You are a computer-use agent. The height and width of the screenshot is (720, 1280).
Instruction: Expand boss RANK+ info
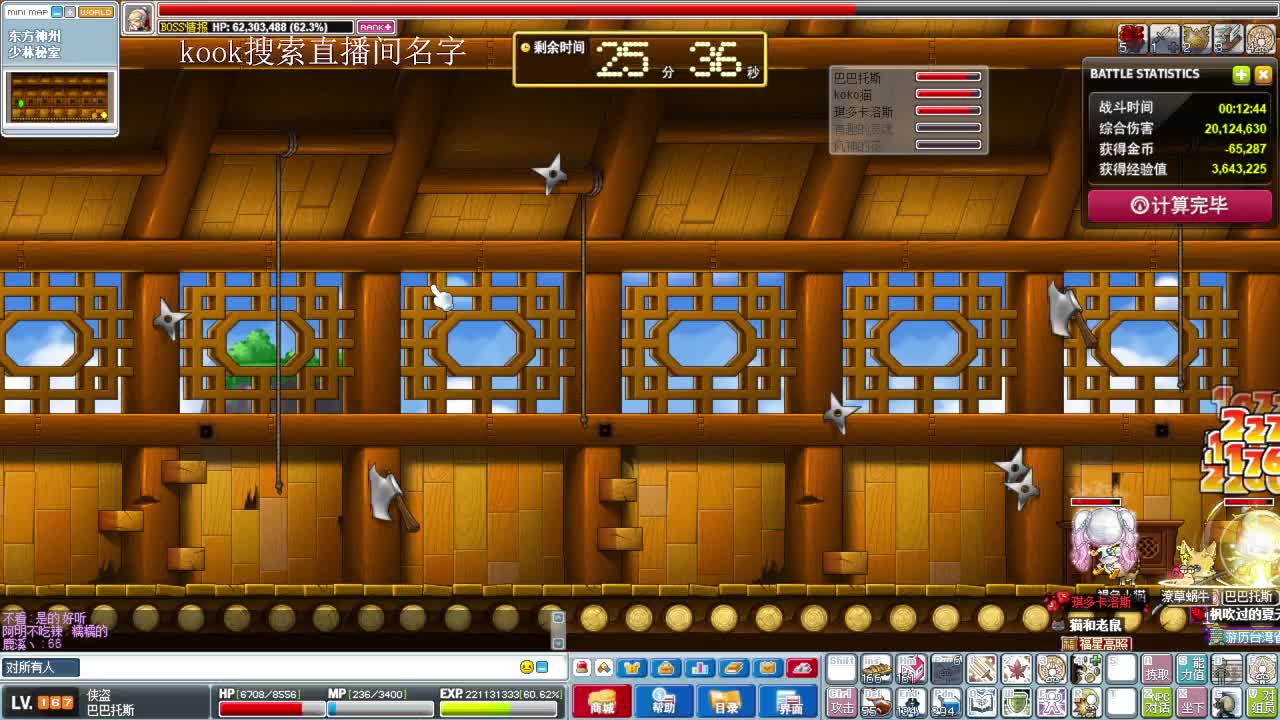click(376, 27)
